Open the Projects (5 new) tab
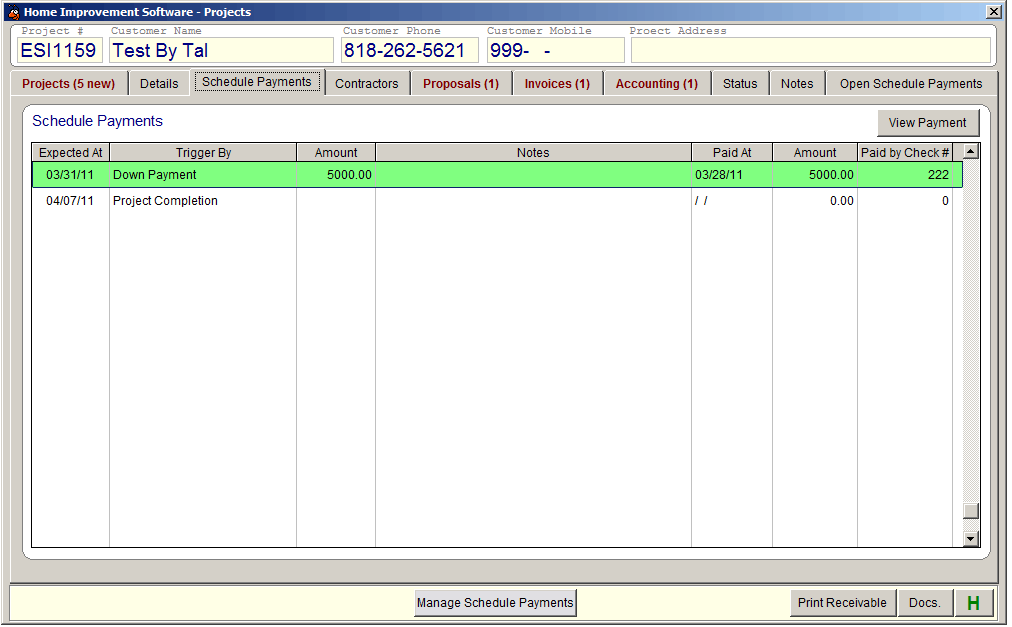Image resolution: width=1012 pixels, height=627 pixels. point(68,84)
